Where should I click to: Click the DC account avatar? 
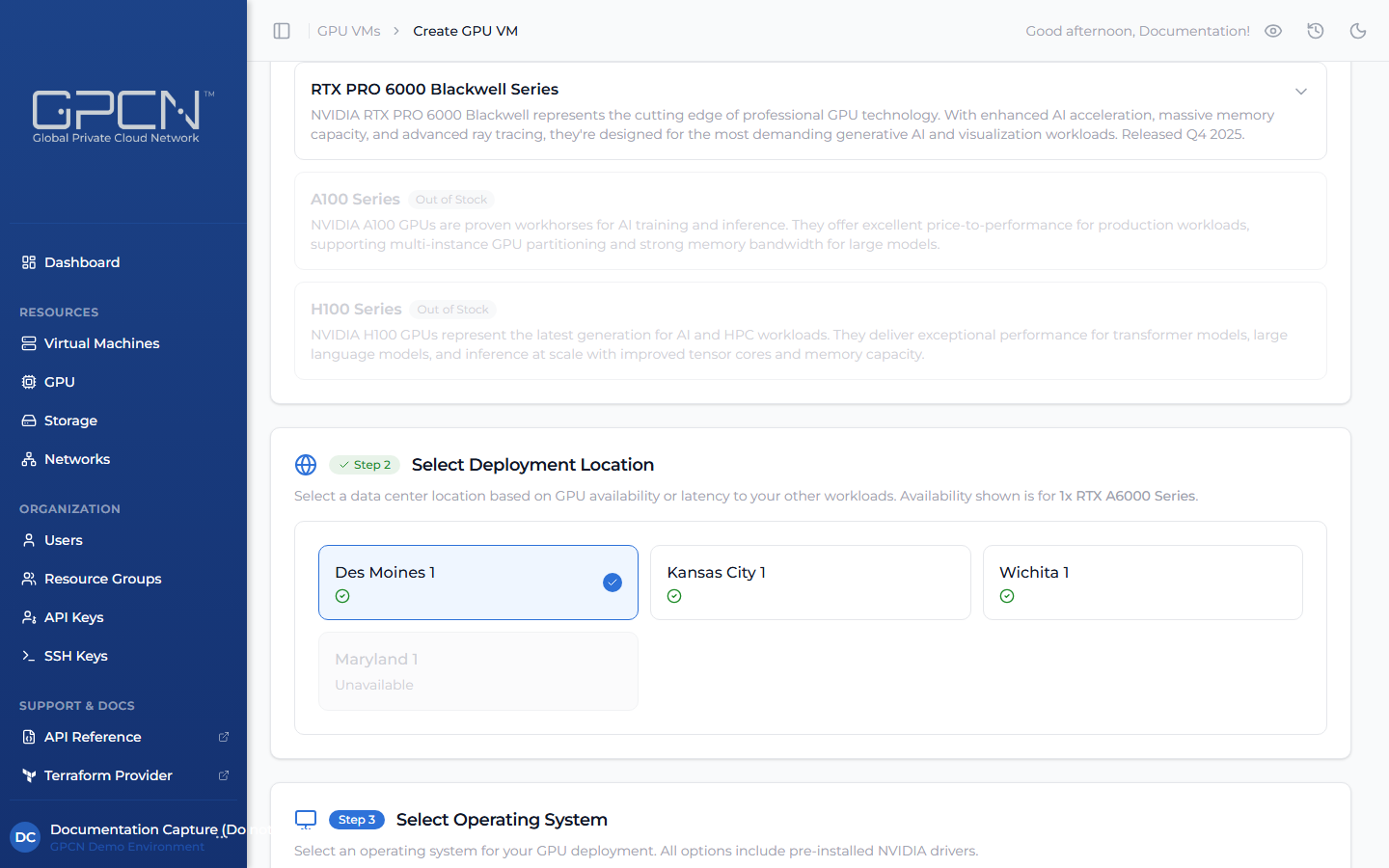(25, 837)
